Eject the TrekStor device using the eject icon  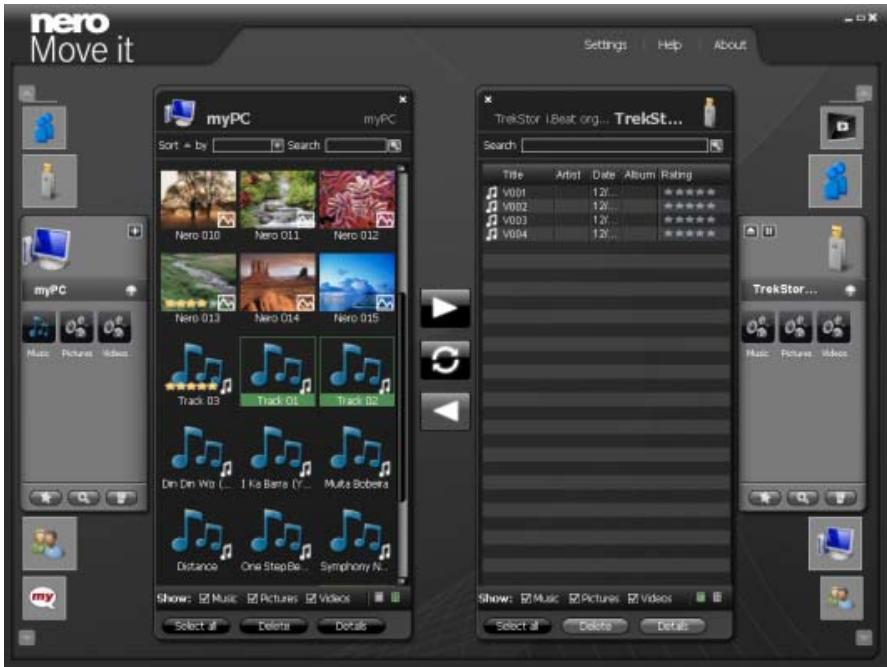click(x=751, y=231)
